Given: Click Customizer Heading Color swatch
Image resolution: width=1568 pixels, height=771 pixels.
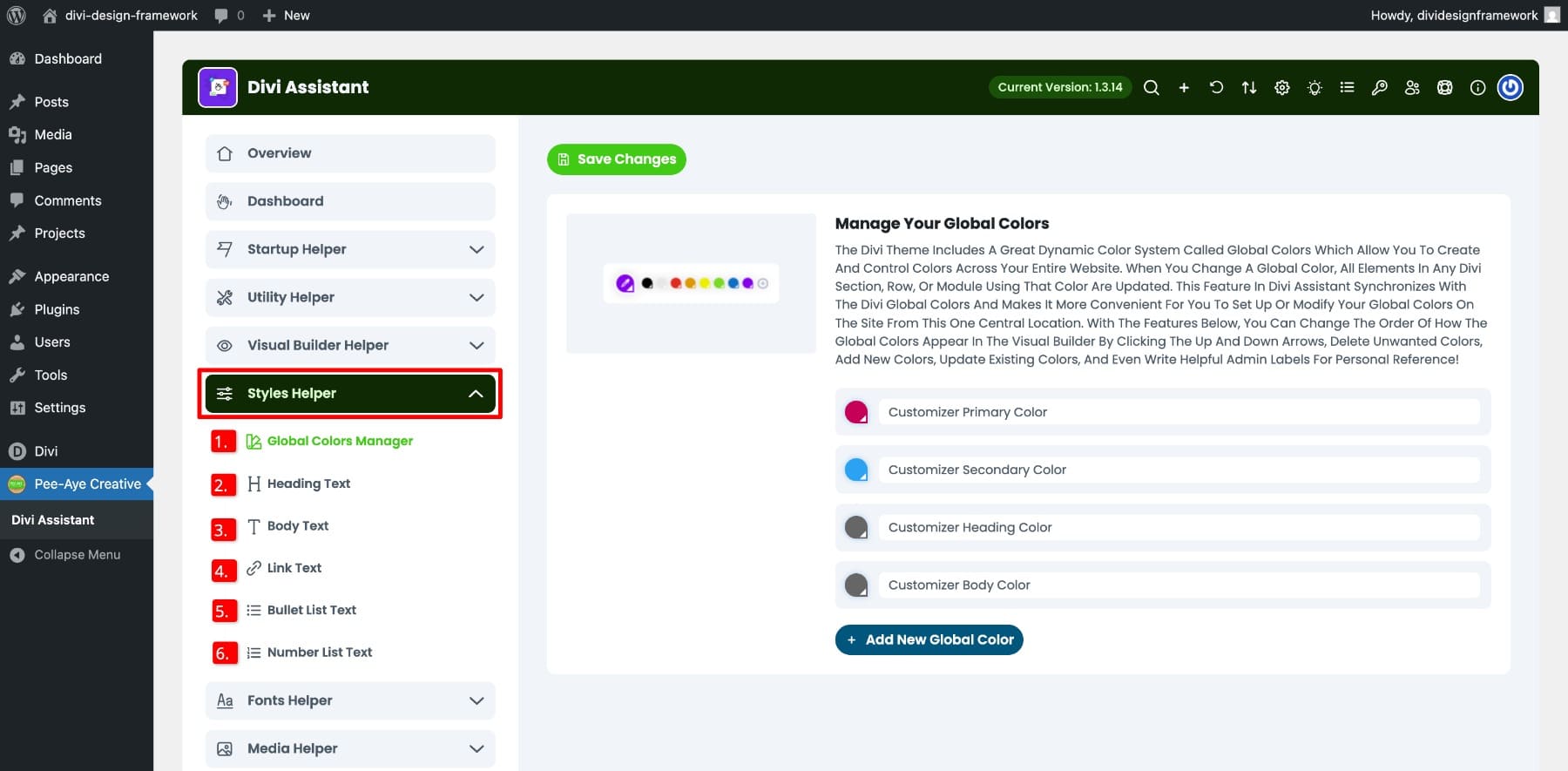Looking at the screenshot, I should tap(856, 527).
